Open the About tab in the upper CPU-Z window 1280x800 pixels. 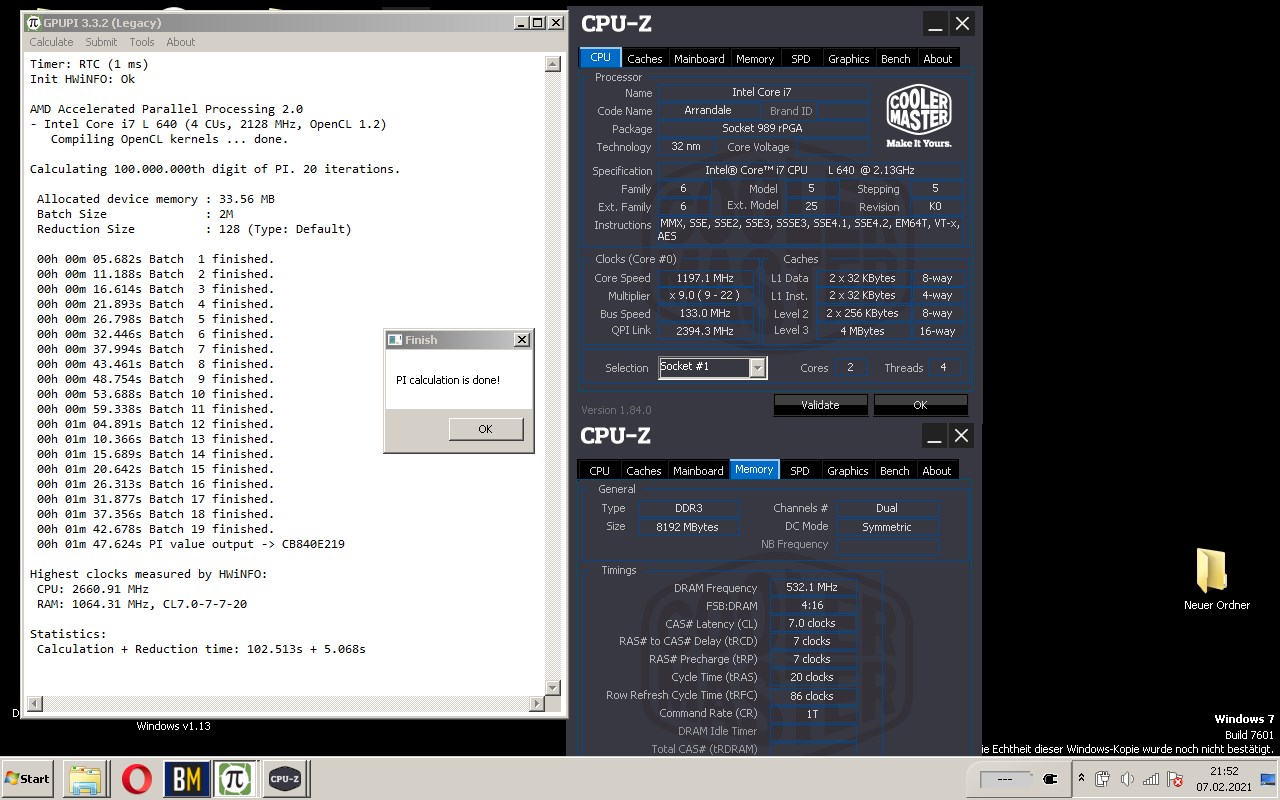point(938,59)
